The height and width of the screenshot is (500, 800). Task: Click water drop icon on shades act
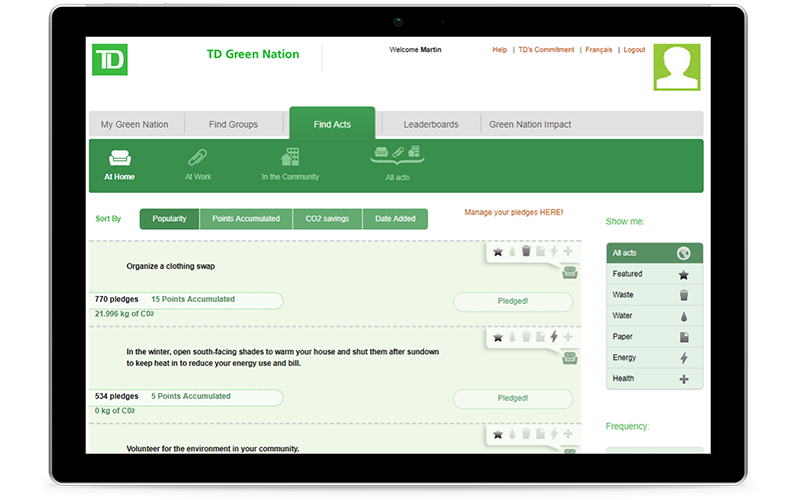point(512,337)
